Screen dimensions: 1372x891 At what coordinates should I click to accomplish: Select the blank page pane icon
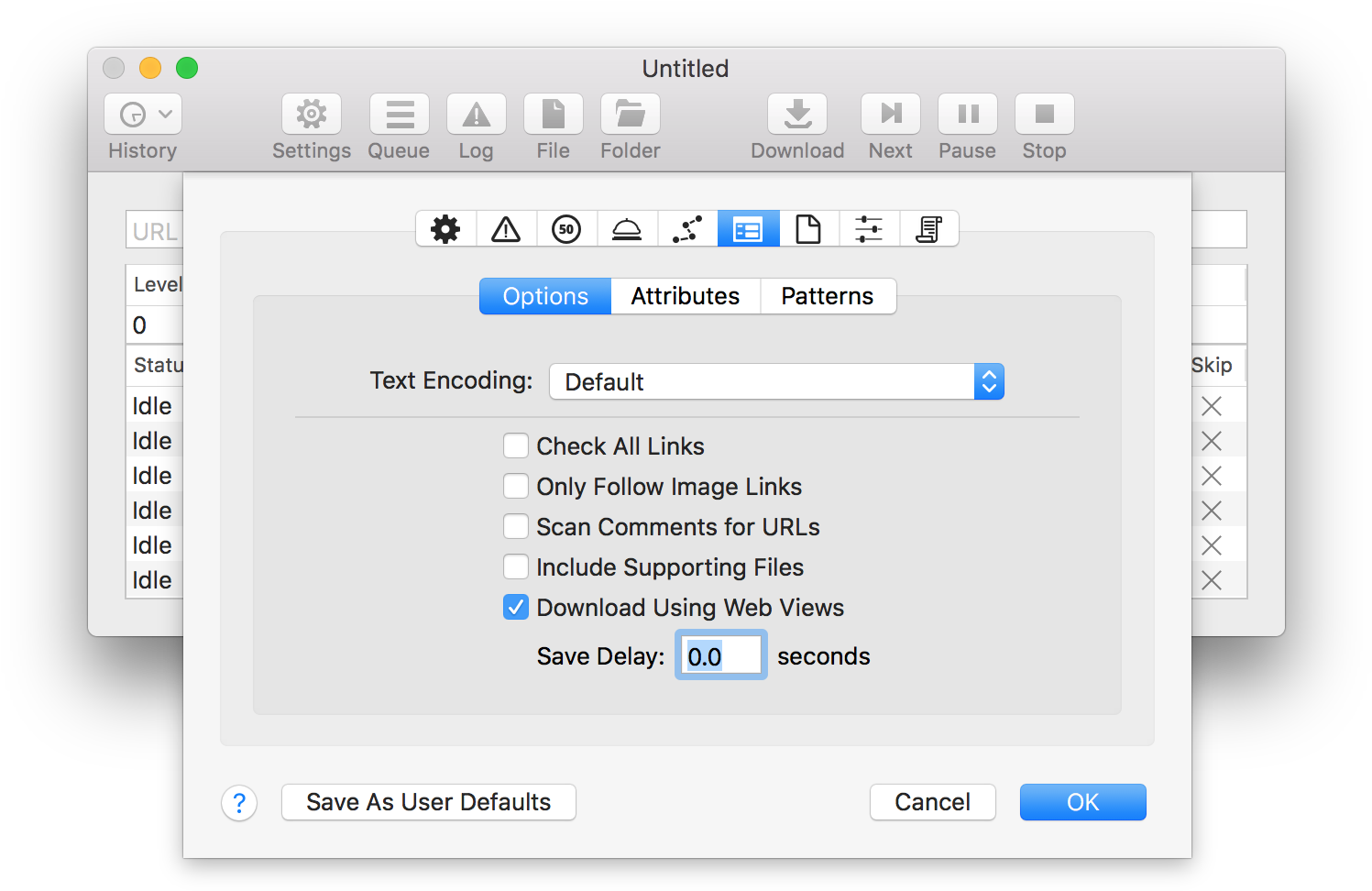[x=808, y=229]
